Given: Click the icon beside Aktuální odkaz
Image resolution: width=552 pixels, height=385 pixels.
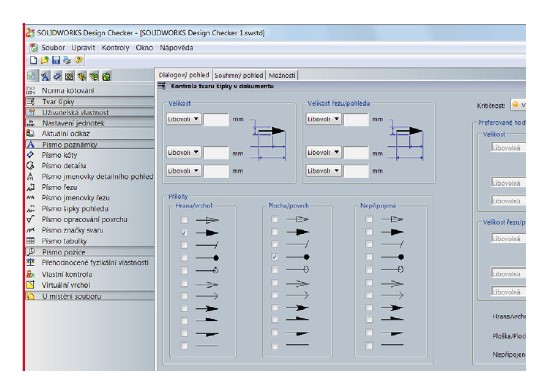Looking at the screenshot, I should tap(31, 133).
